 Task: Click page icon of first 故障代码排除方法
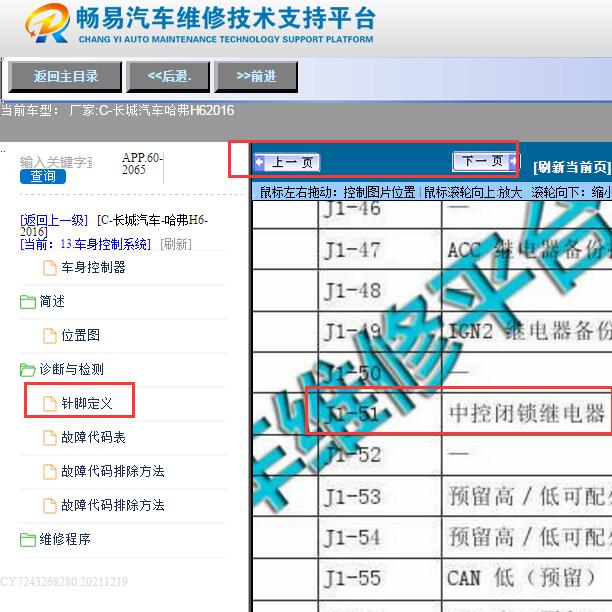pyautogui.click(x=50, y=471)
